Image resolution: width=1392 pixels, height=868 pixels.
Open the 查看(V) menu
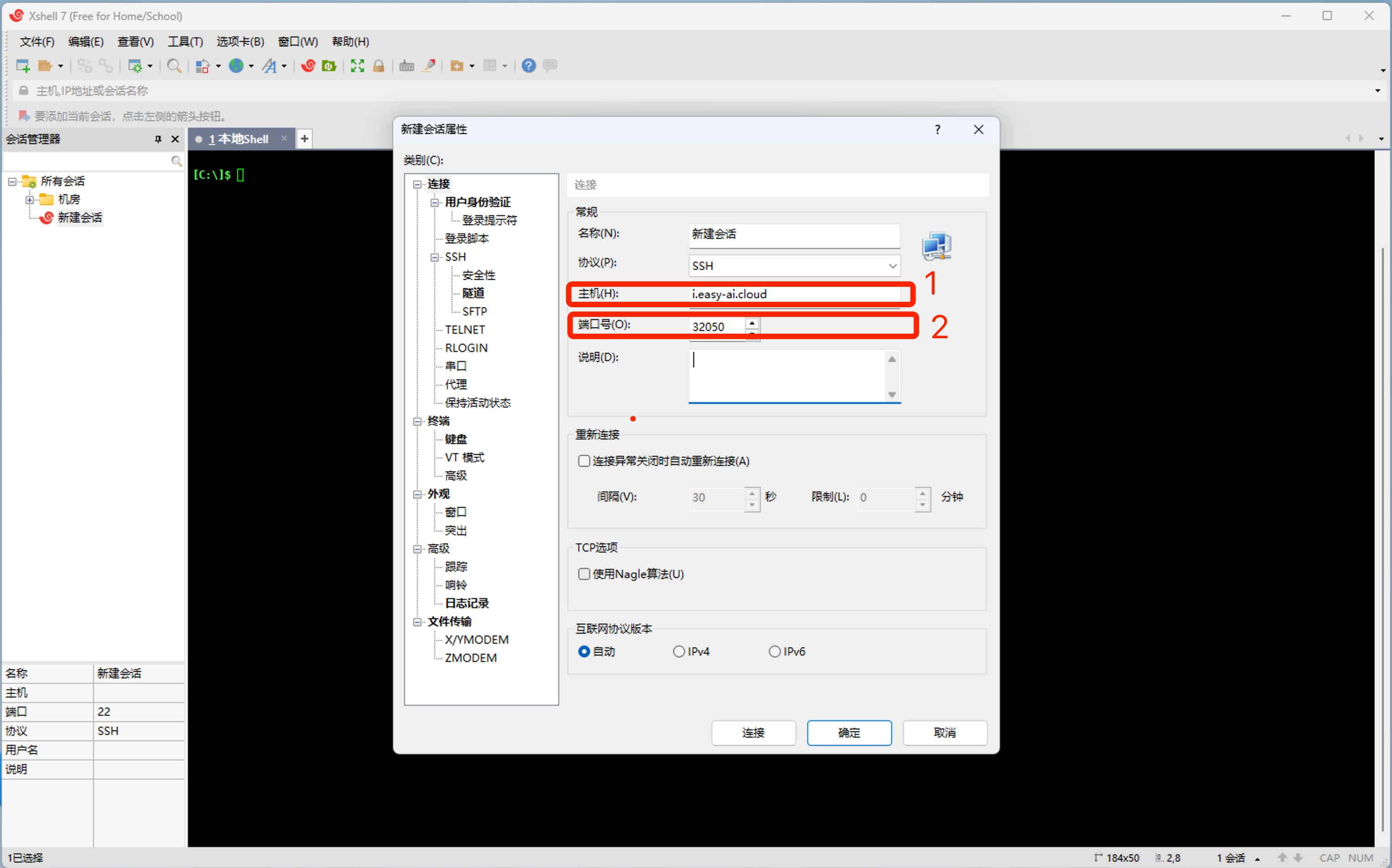[x=135, y=41]
